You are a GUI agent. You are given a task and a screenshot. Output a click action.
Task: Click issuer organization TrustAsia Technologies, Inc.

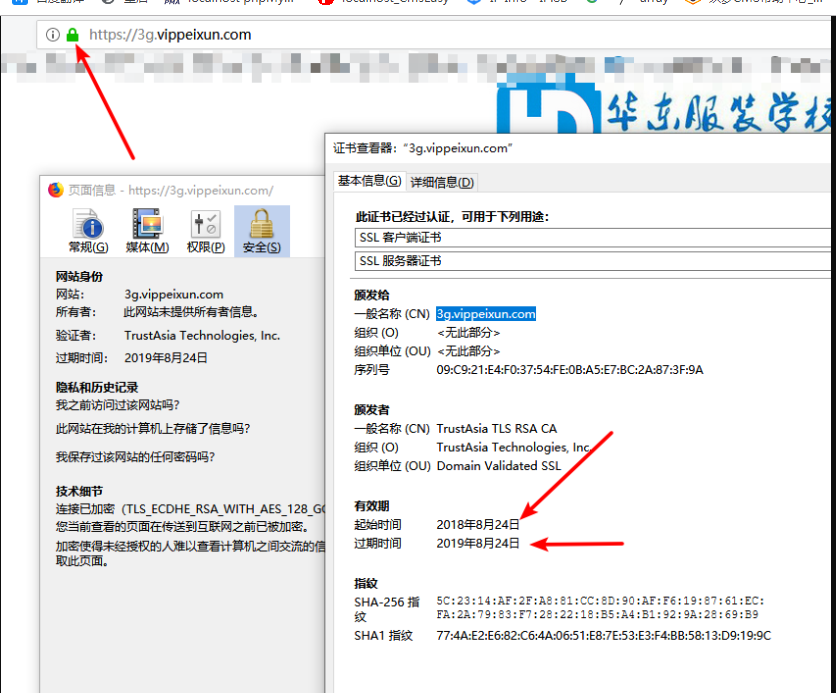514,447
